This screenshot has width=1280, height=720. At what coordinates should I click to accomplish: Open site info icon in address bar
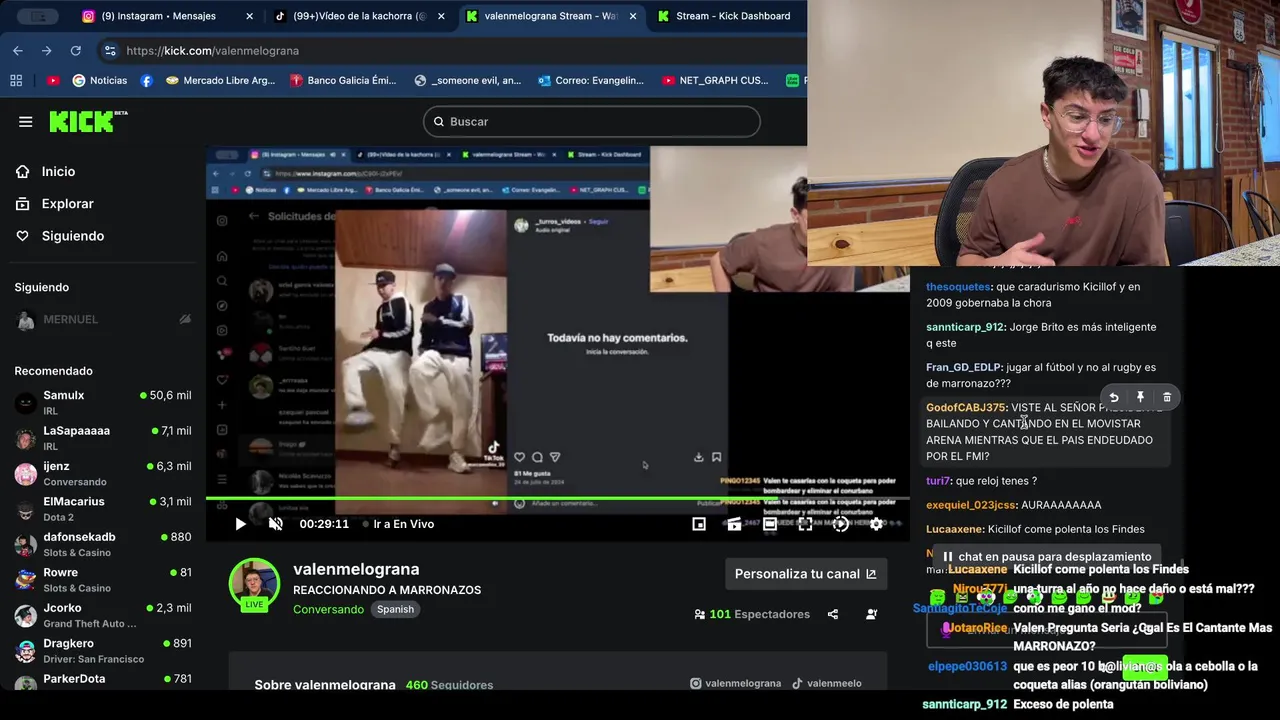point(110,50)
